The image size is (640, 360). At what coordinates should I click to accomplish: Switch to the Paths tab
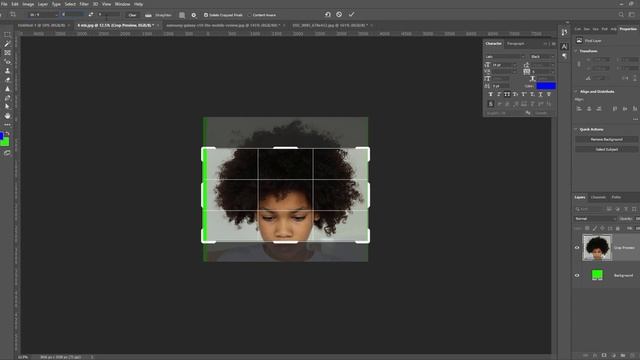pyautogui.click(x=616, y=198)
